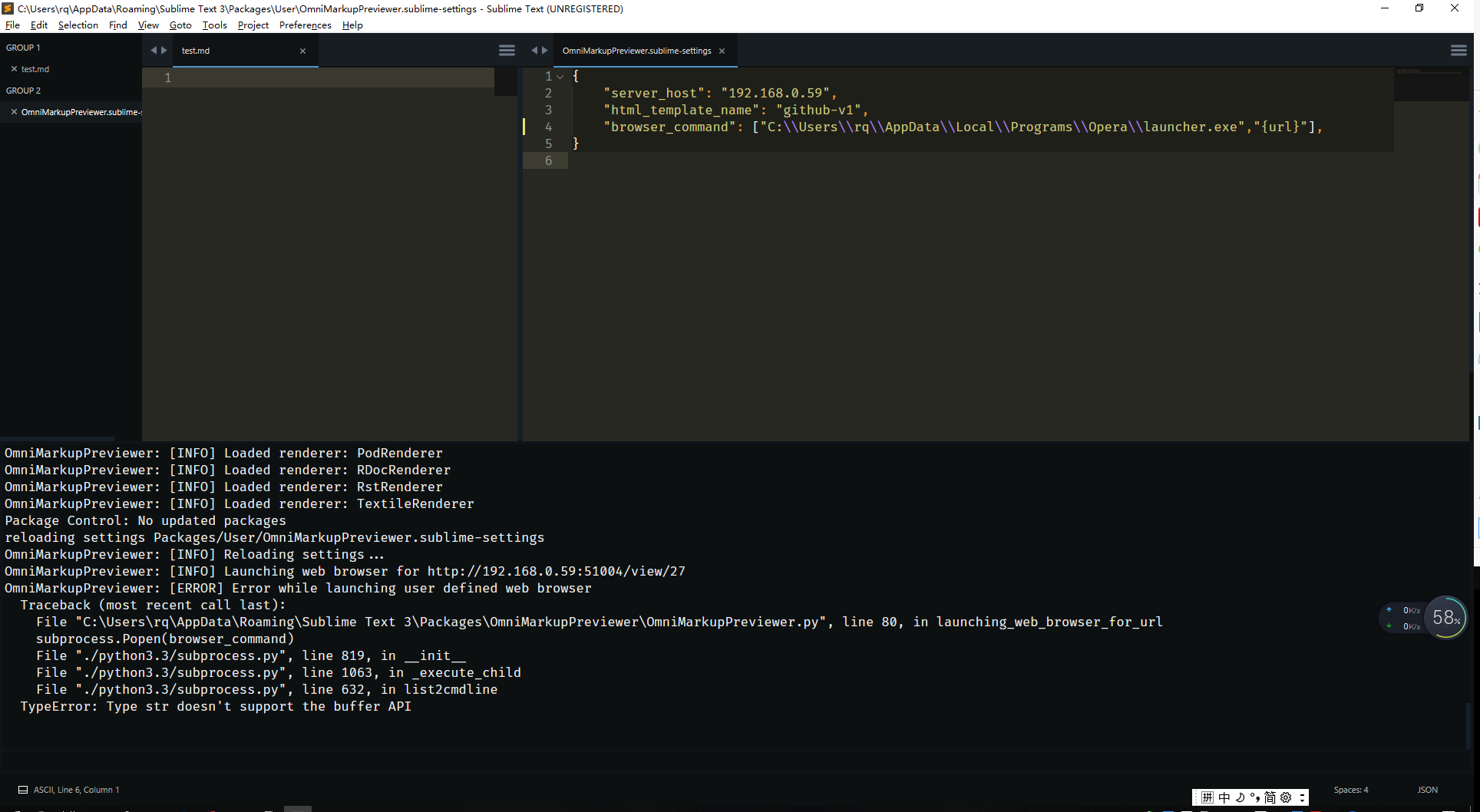The image size is (1480, 812).
Task: Open the Selection menu
Action: point(78,25)
